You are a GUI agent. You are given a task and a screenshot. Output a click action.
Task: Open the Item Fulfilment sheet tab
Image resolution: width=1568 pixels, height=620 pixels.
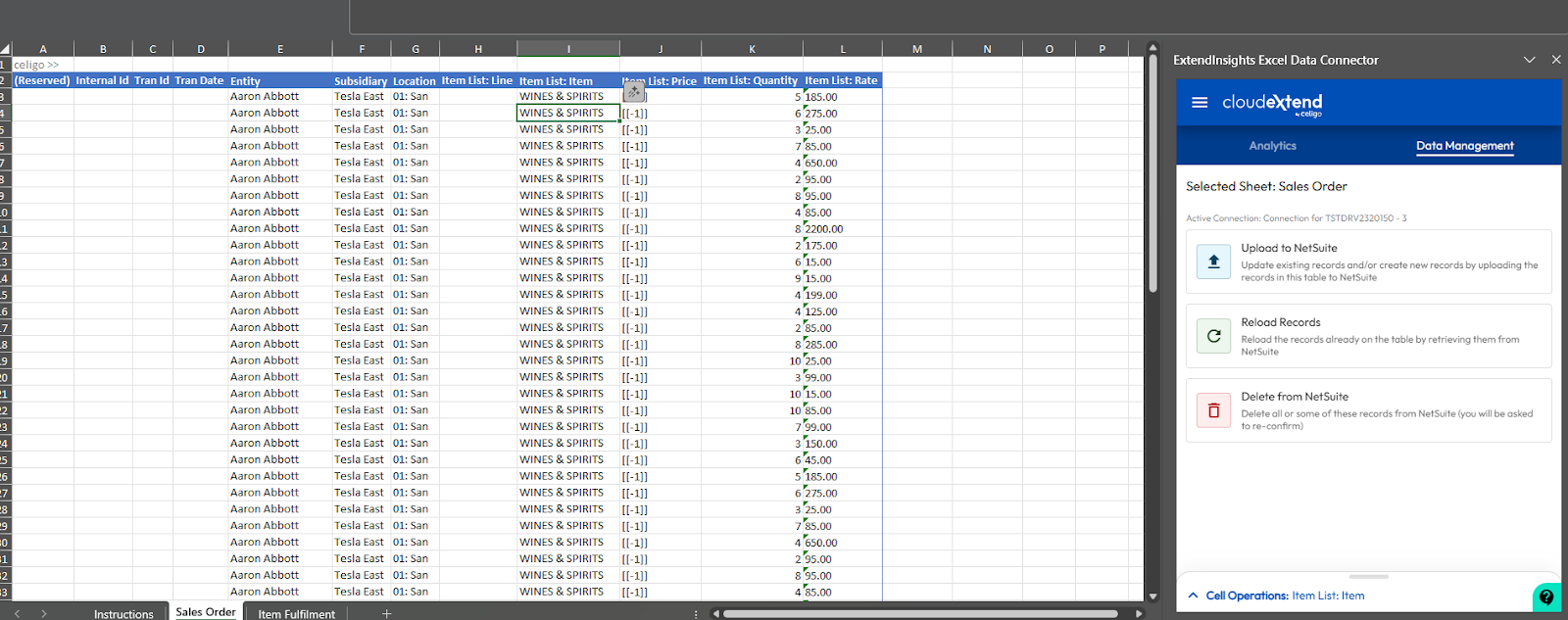[296, 614]
